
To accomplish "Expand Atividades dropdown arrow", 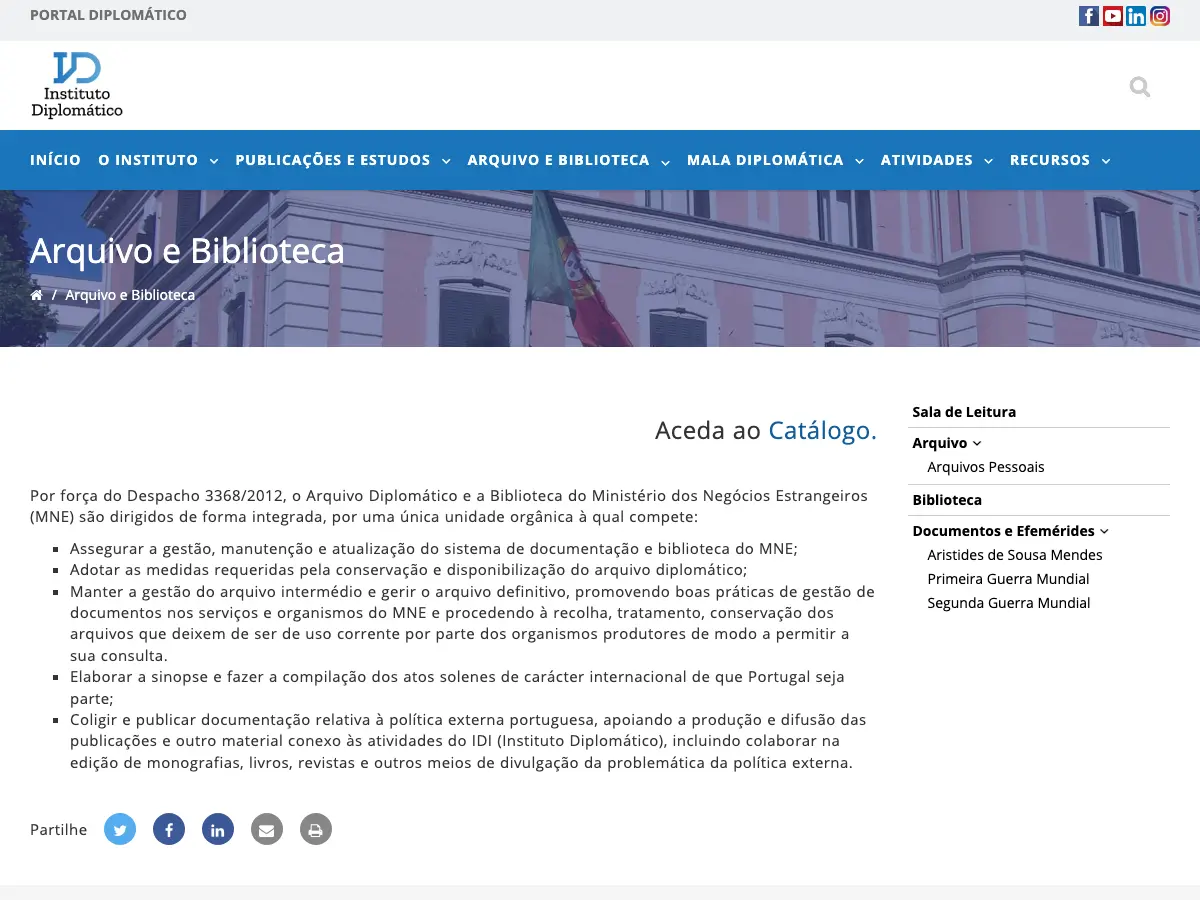I will [x=988, y=161].
